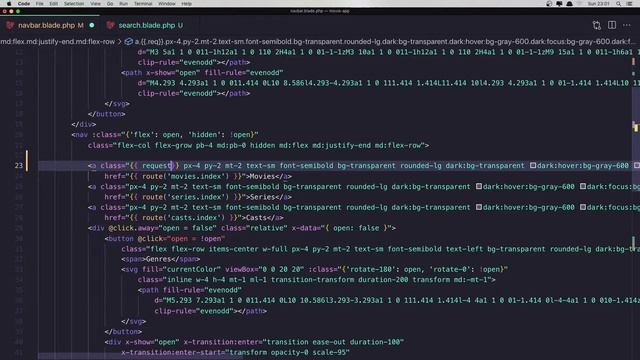Click the Genres span text
This screenshot has width=640, height=360.
pos(158,259)
